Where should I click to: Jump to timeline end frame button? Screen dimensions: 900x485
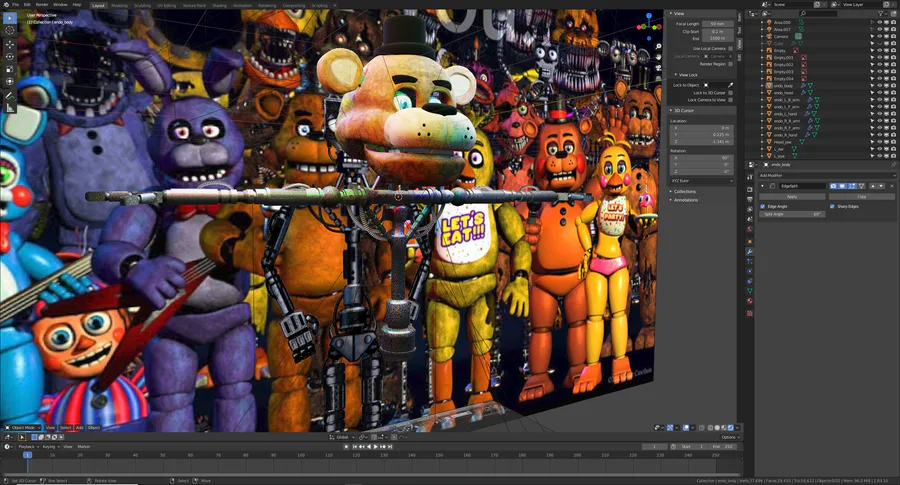click(390, 447)
